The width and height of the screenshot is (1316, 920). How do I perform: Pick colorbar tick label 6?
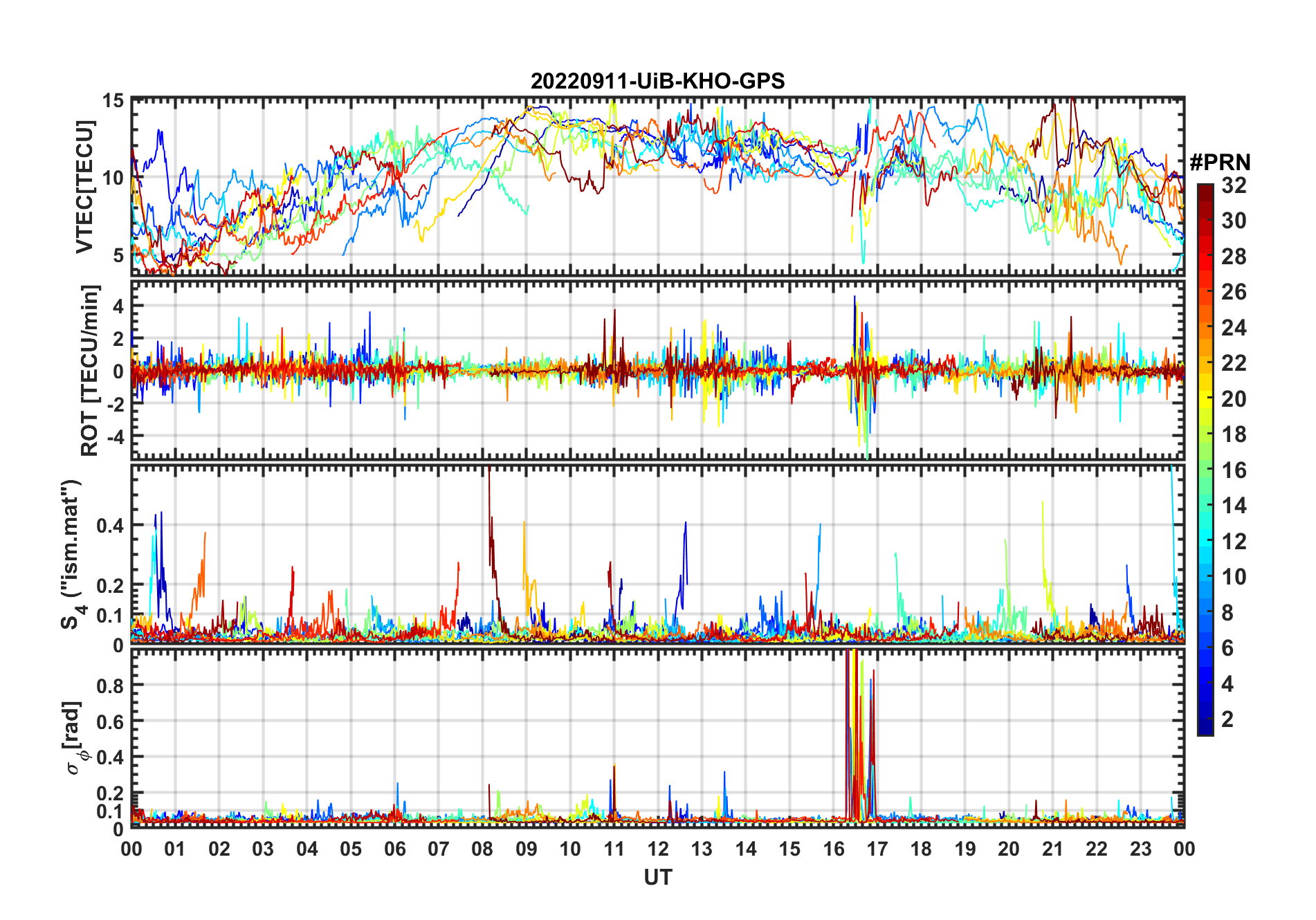1227,648
